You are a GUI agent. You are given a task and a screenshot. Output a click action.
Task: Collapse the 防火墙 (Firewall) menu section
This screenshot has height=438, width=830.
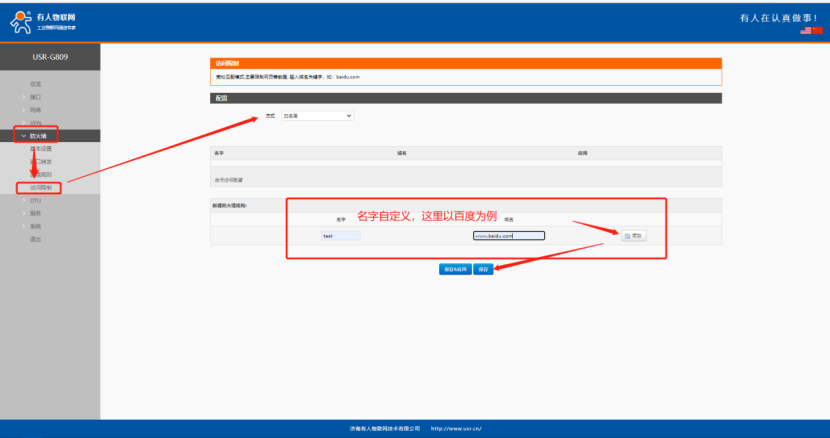(36, 135)
